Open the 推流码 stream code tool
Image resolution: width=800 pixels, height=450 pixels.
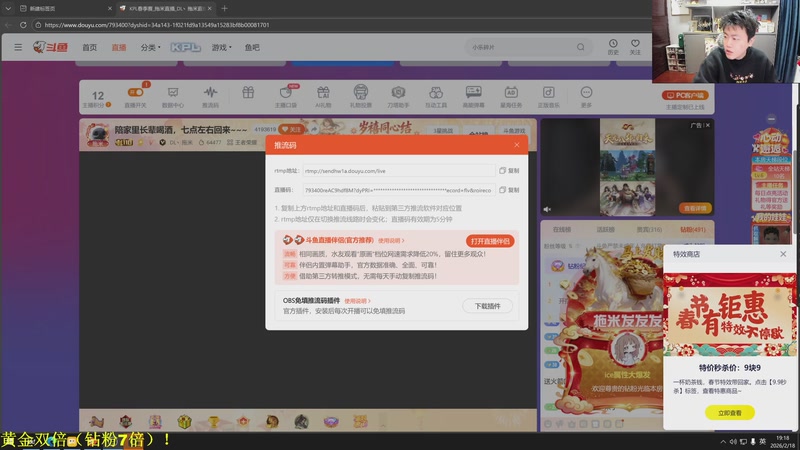(210, 97)
